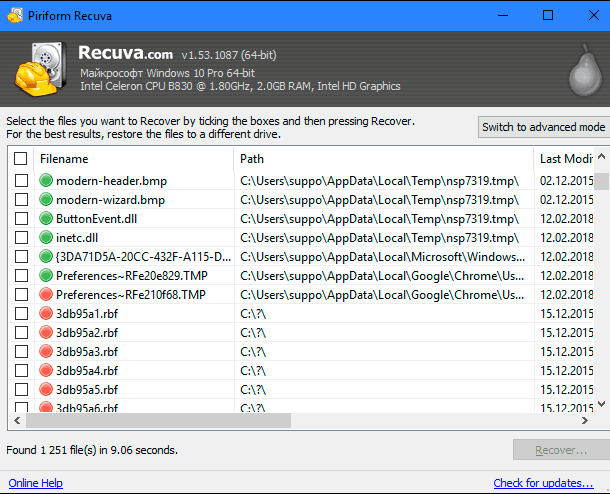Click the horizontal scrollbar thumb
Image resolution: width=610 pixels, height=494 pixels.
pyautogui.click(x=158, y=420)
